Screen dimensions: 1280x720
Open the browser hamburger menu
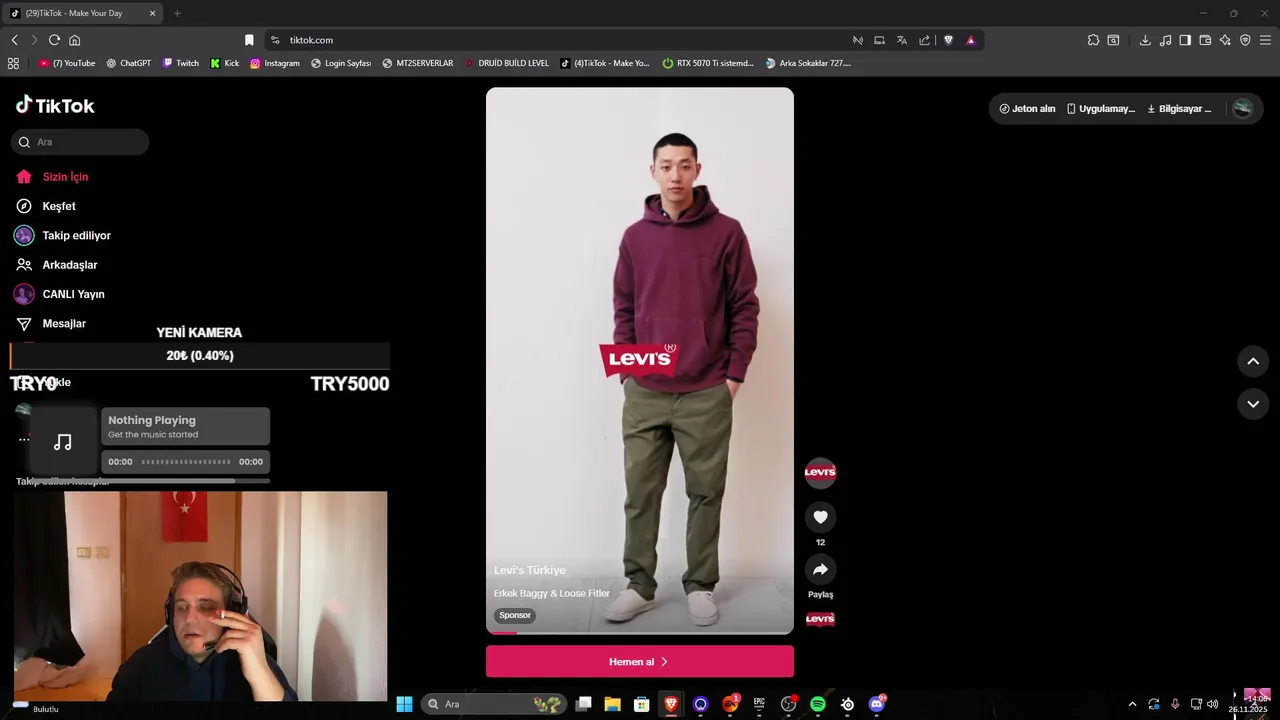1265,40
